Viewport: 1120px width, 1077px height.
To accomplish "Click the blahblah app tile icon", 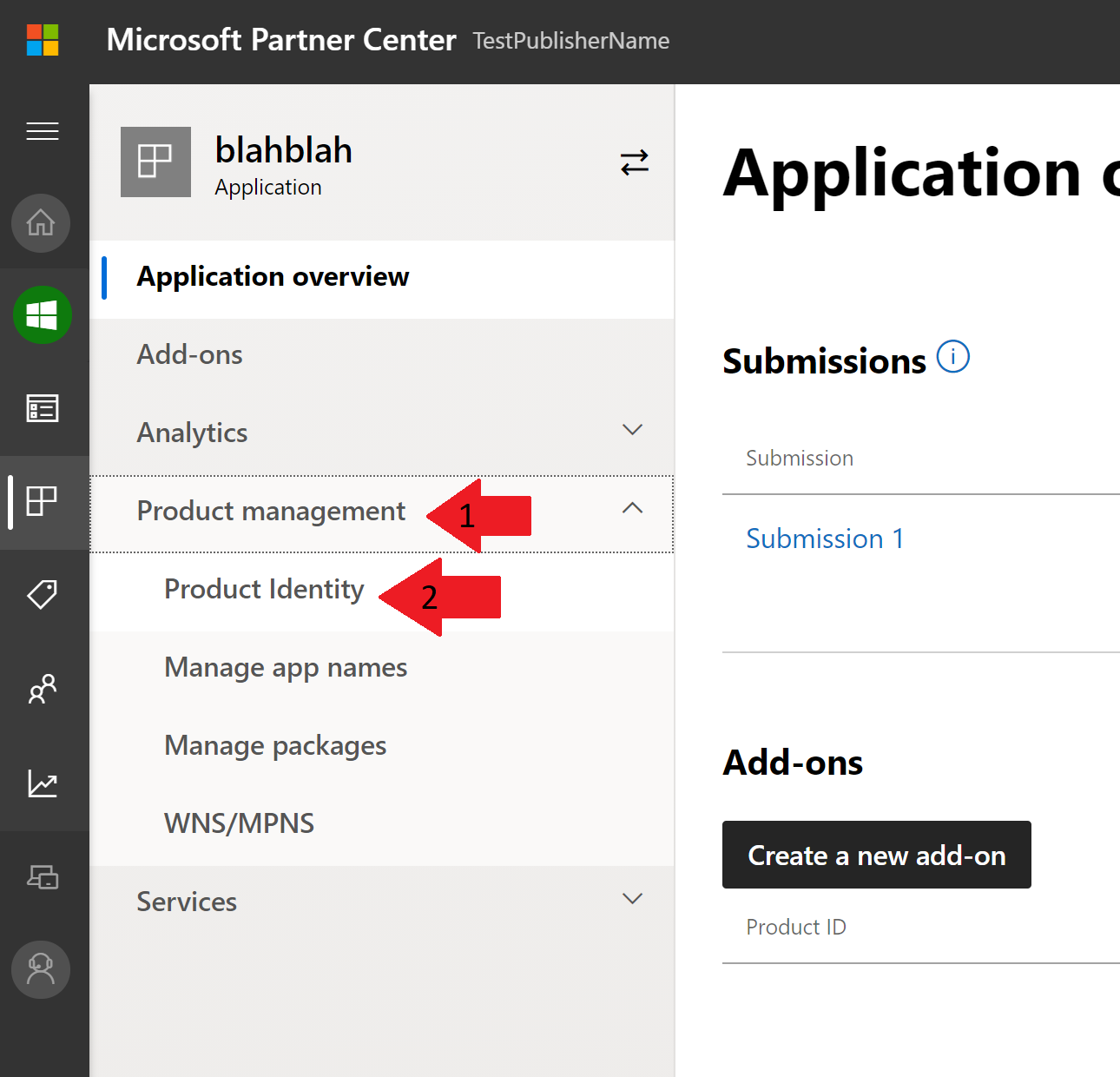I will pyautogui.click(x=155, y=162).
